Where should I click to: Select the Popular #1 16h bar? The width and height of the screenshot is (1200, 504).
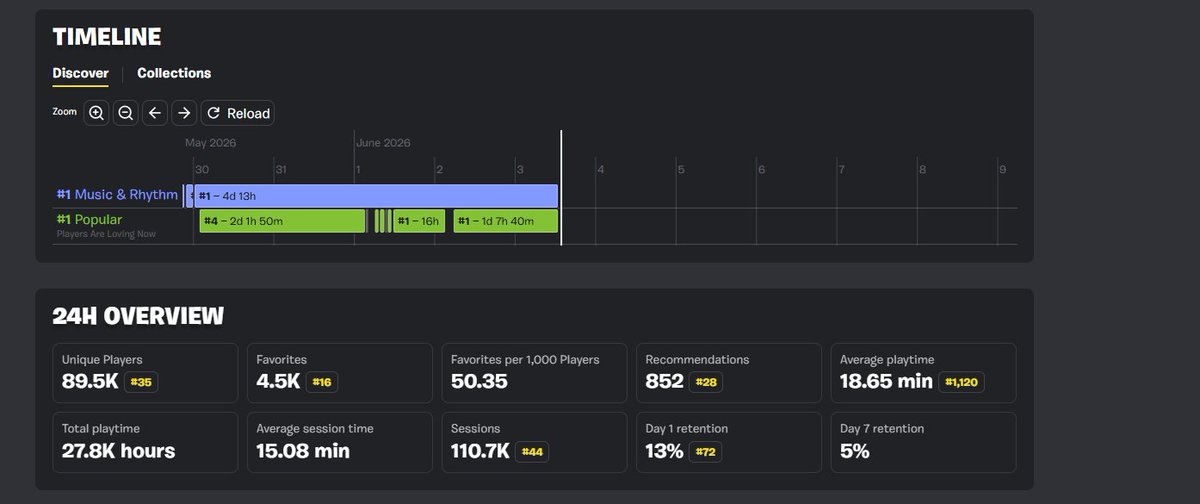418,221
